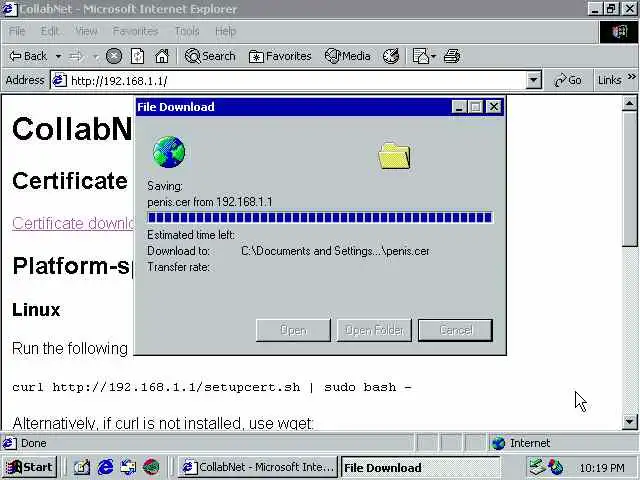Click the page scrollbar down arrow

coord(629,421)
